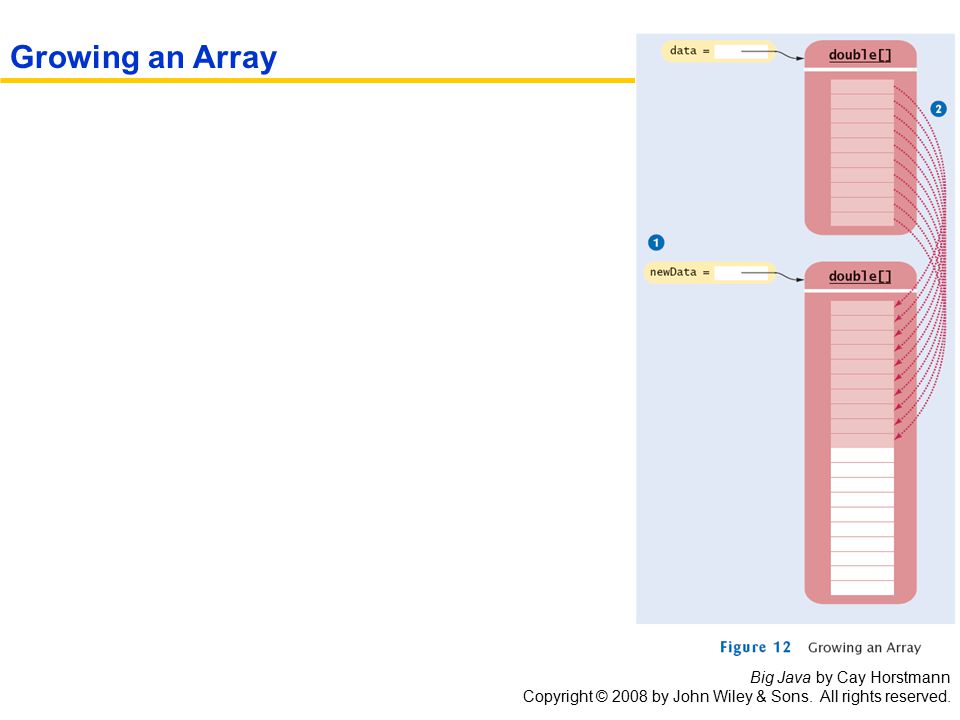Click the lower 'double[]' array header

click(860, 276)
